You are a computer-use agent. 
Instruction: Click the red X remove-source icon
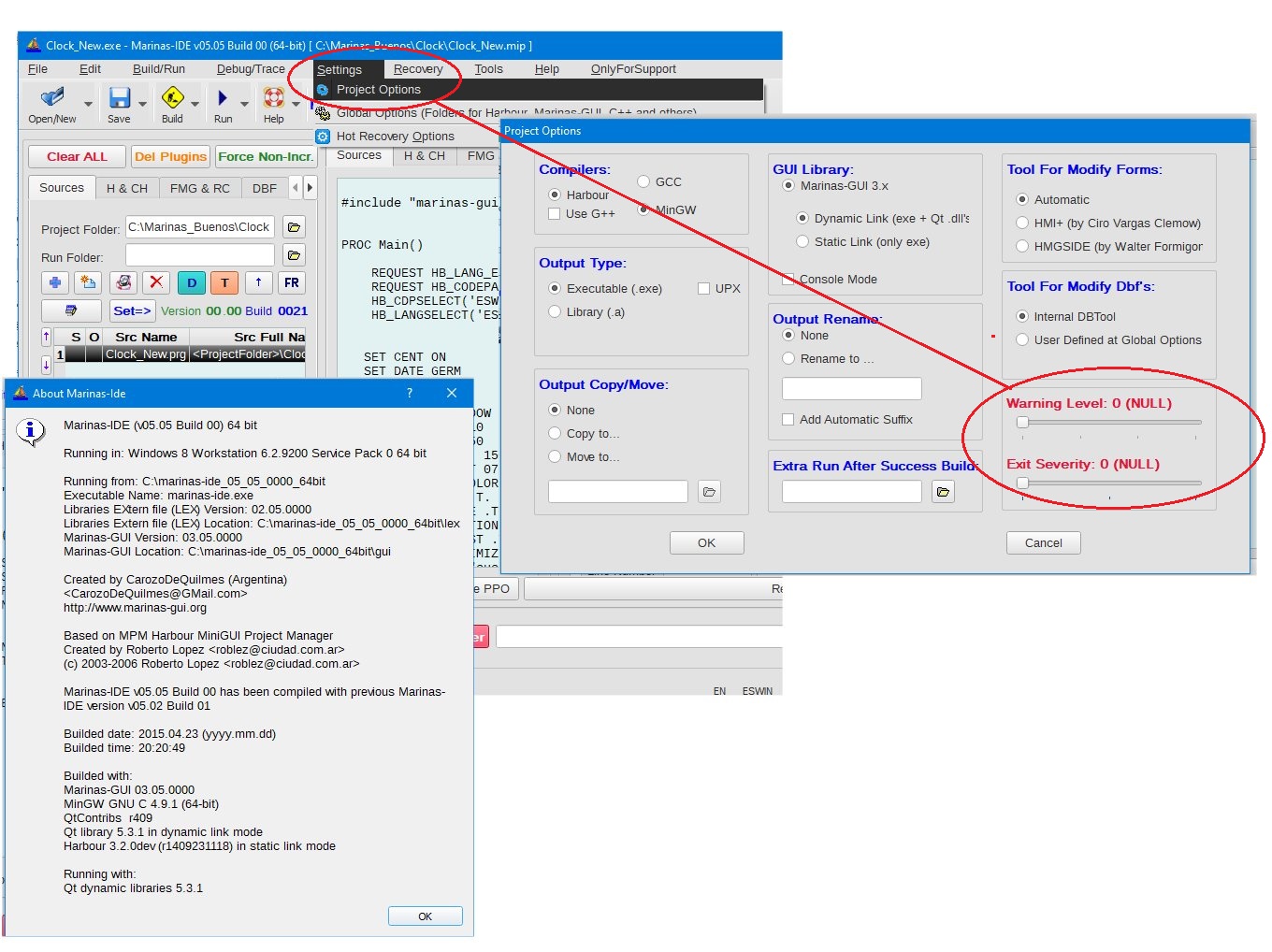click(156, 282)
